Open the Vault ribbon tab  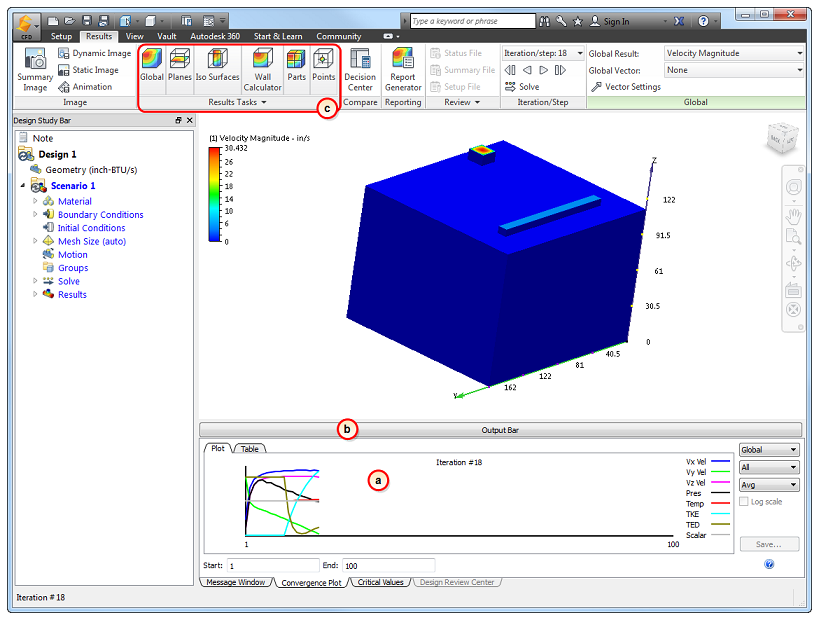[x=167, y=36]
